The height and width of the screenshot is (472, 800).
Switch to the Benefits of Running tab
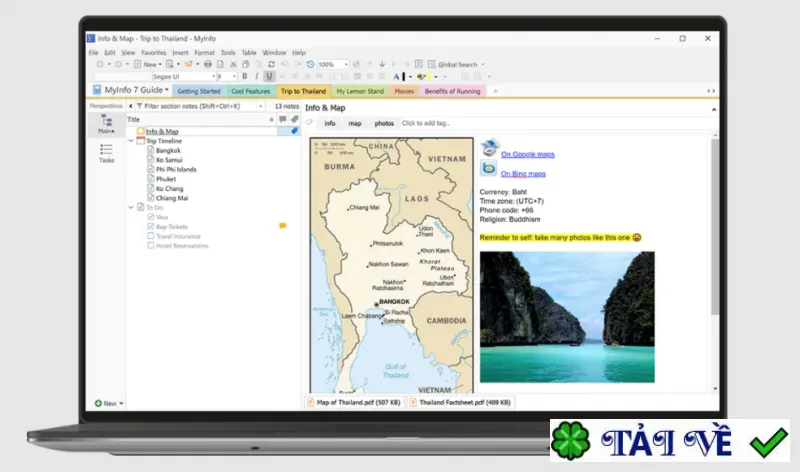click(x=453, y=91)
